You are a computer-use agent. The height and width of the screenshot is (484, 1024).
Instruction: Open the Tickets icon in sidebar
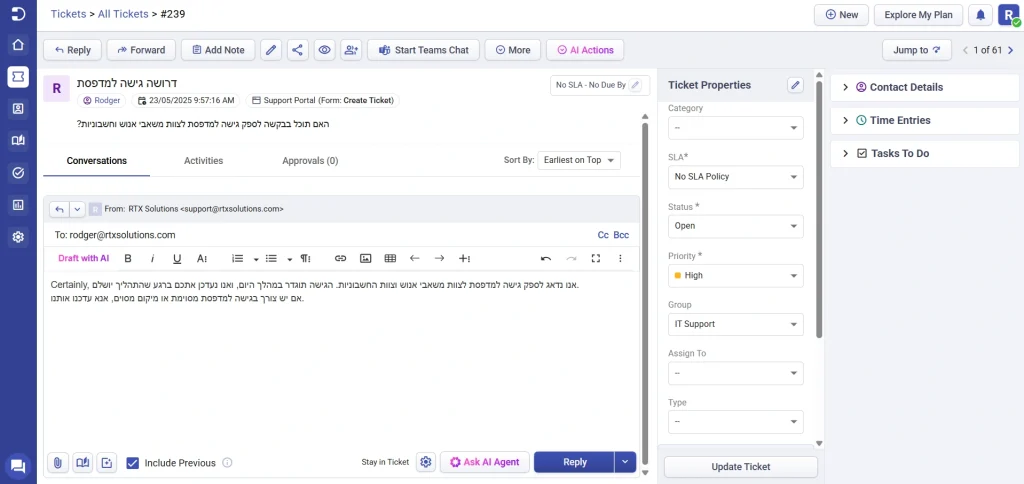pos(18,76)
